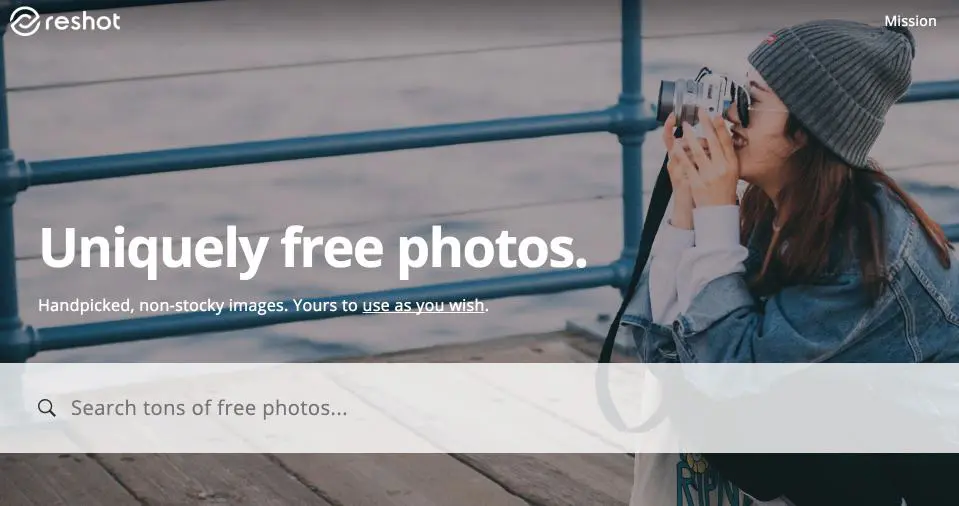This screenshot has height=506, width=959.
Task: Click the word "photos." in the headline
Action: coord(492,249)
